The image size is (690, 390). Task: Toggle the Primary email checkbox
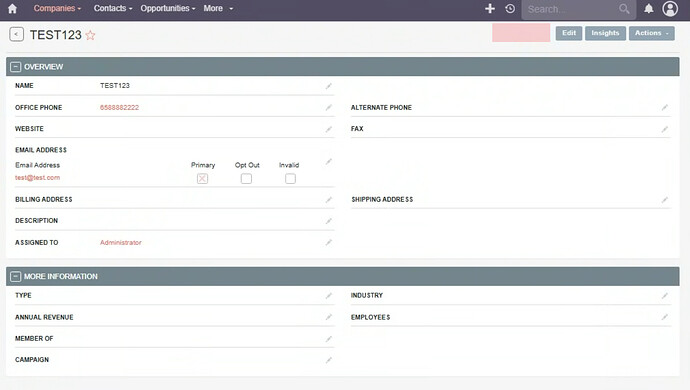click(202, 178)
